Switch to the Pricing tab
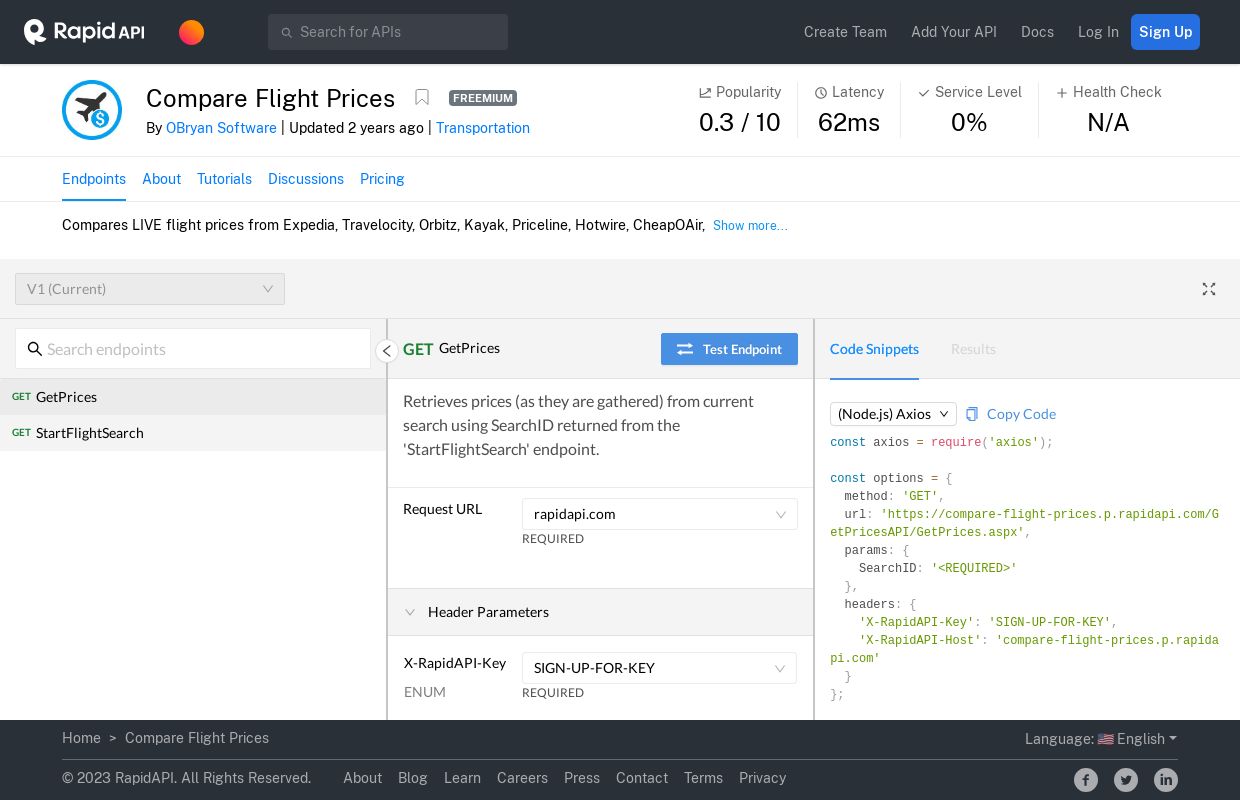The image size is (1240, 800). (382, 179)
